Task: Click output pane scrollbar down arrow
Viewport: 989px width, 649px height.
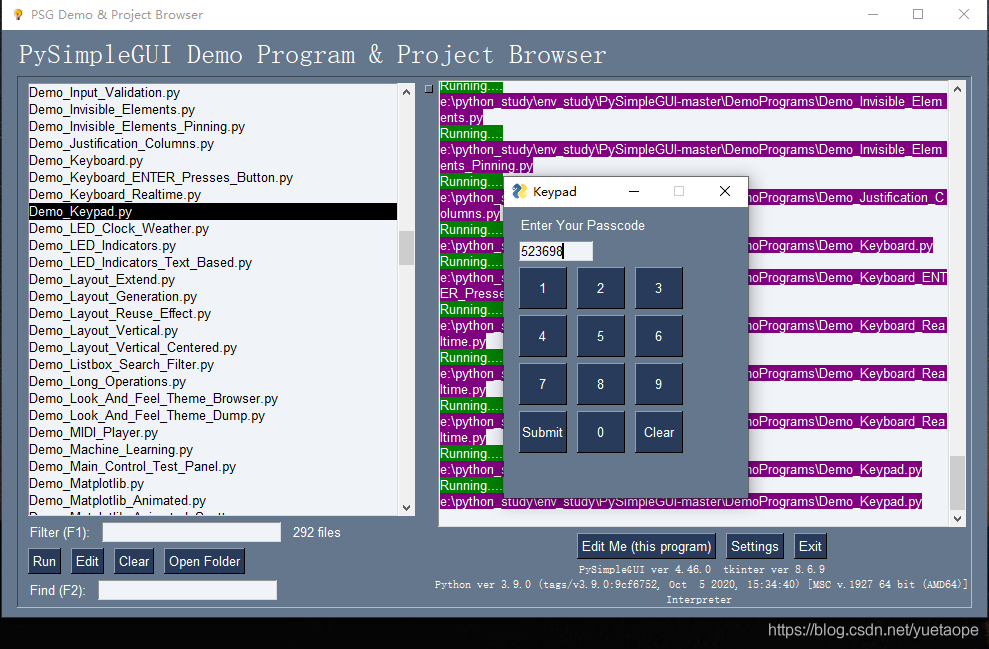Action: (957, 518)
